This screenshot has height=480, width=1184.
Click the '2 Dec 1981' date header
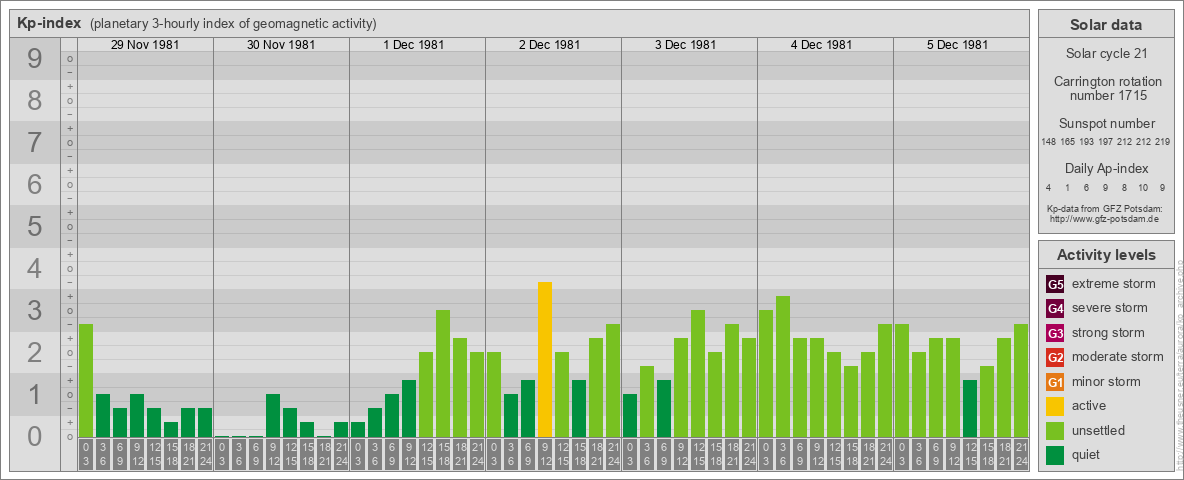pyautogui.click(x=549, y=45)
